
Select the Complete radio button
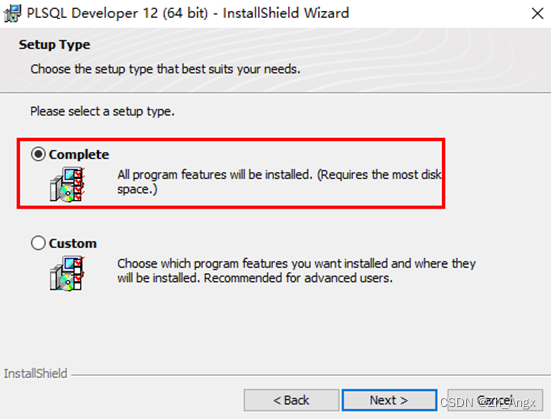pyautogui.click(x=38, y=154)
